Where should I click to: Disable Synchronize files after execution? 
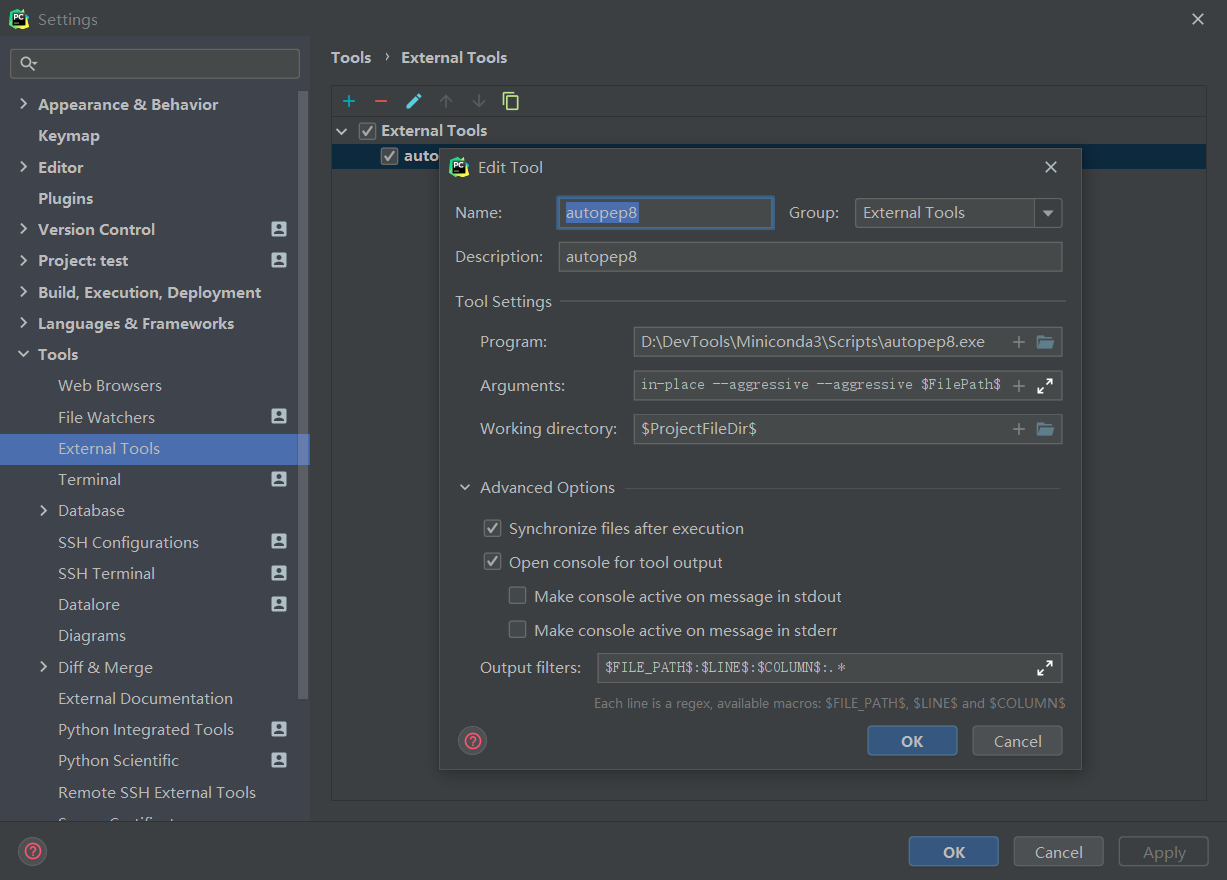click(492, 528)
